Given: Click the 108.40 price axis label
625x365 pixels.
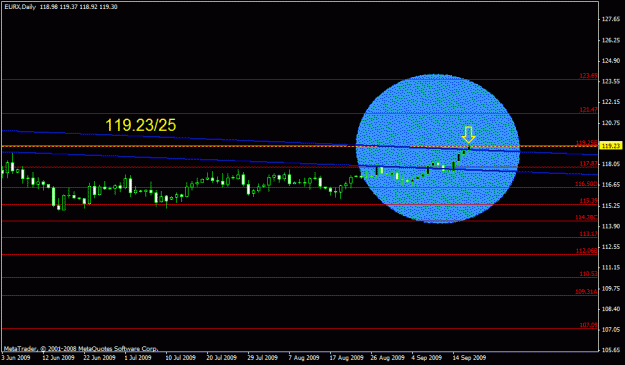Looking at the screenshot, I should pos(611,308).
